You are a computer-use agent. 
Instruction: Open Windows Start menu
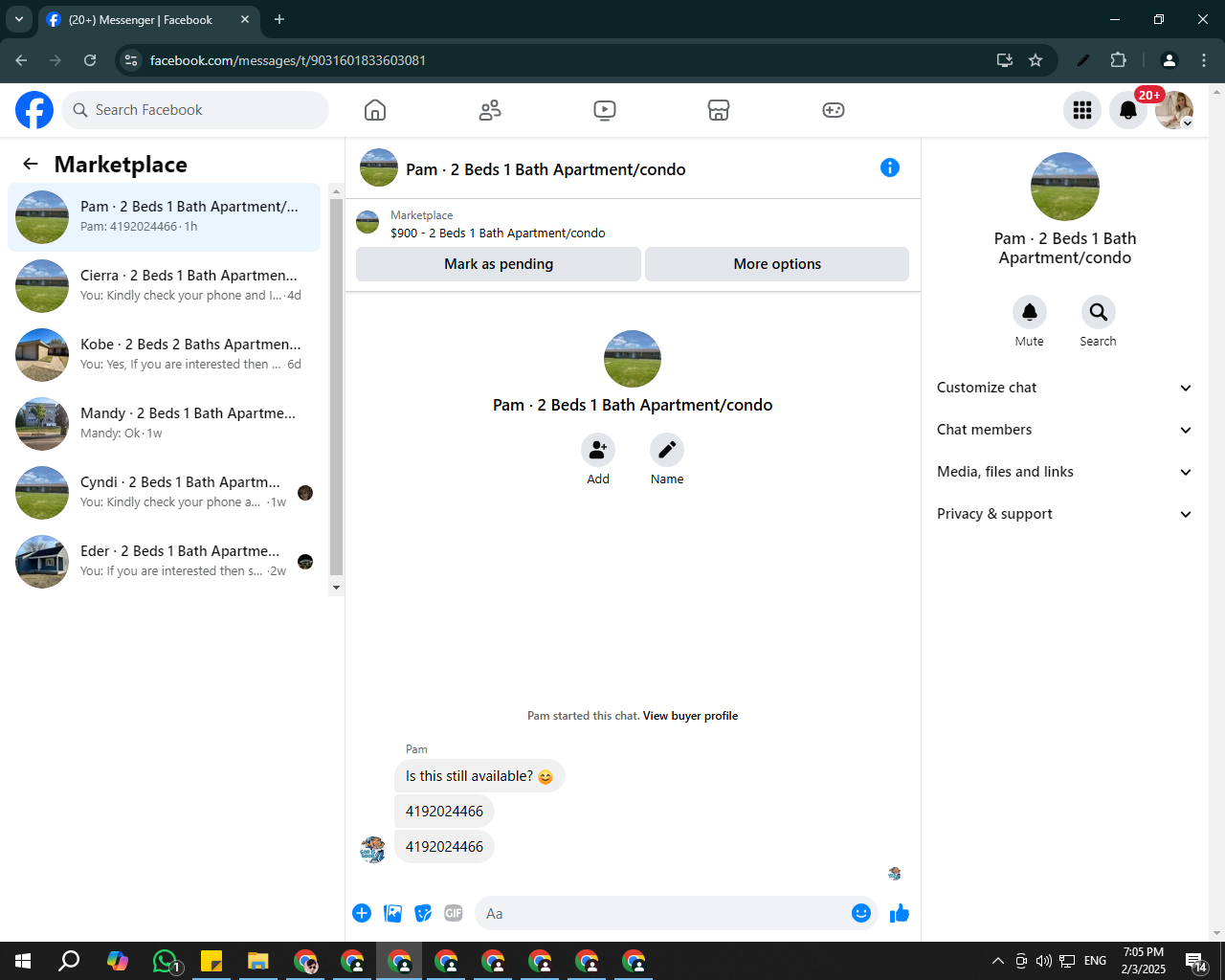(23, 961)
